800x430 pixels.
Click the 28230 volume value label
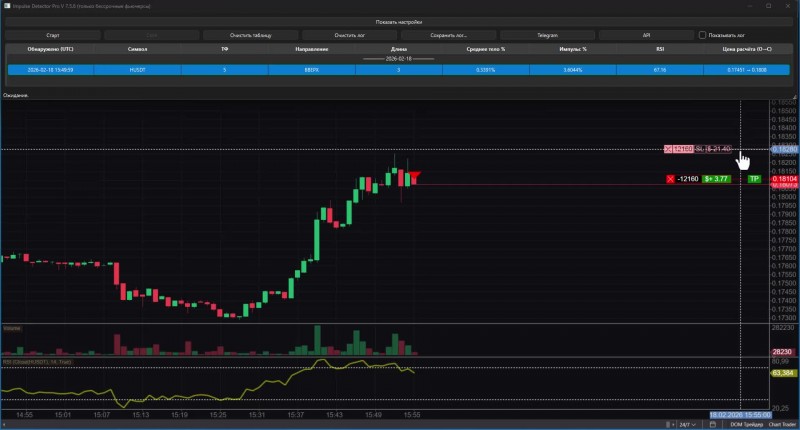pos(782,352)
